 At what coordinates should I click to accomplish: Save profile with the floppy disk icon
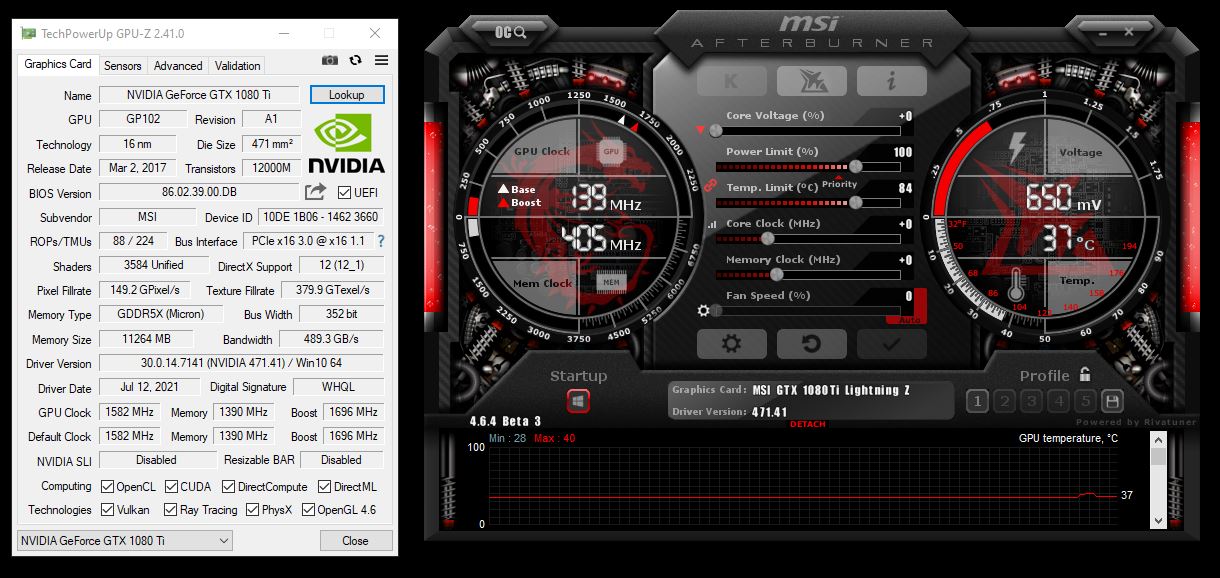point(1112,401)
